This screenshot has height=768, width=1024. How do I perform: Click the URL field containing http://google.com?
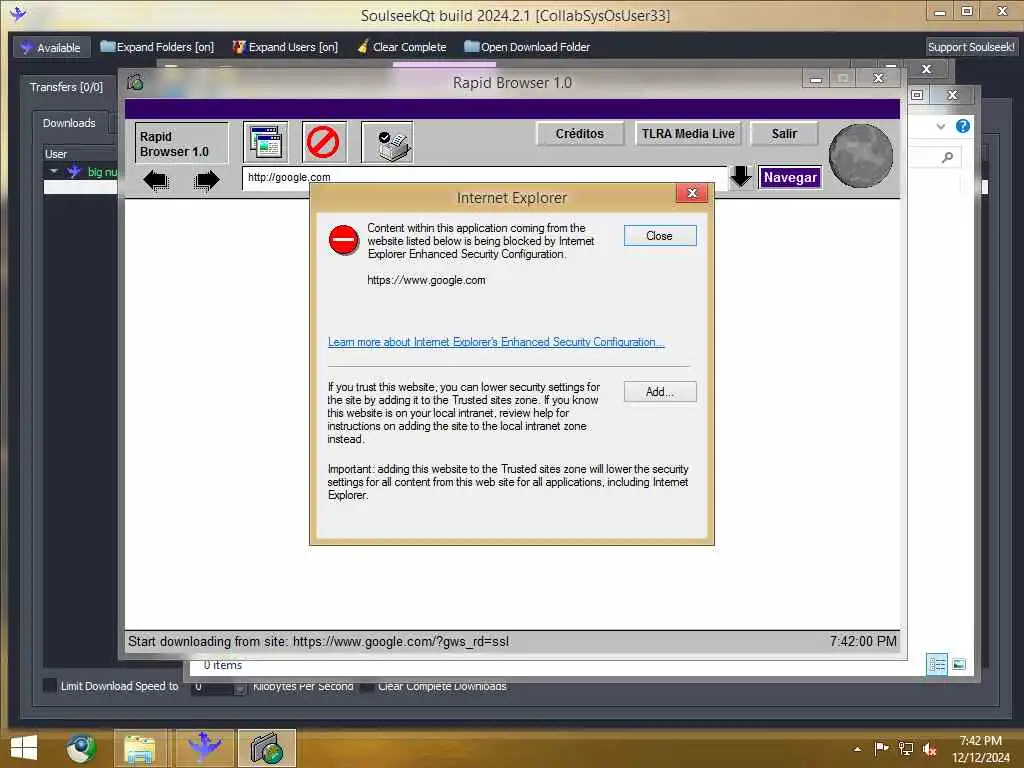[x=484, y=178]
